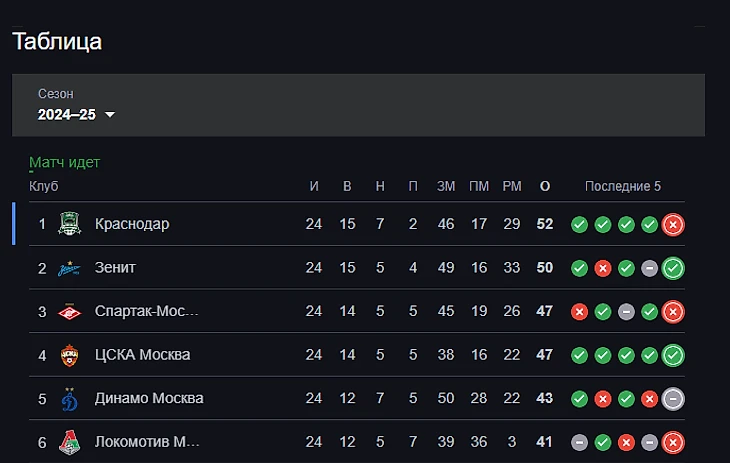Image resolution: width=730 pixels, height=463 pixels.
Task: Click Dinamo Moscow's latest match gray draw icon
Action: 673,398
